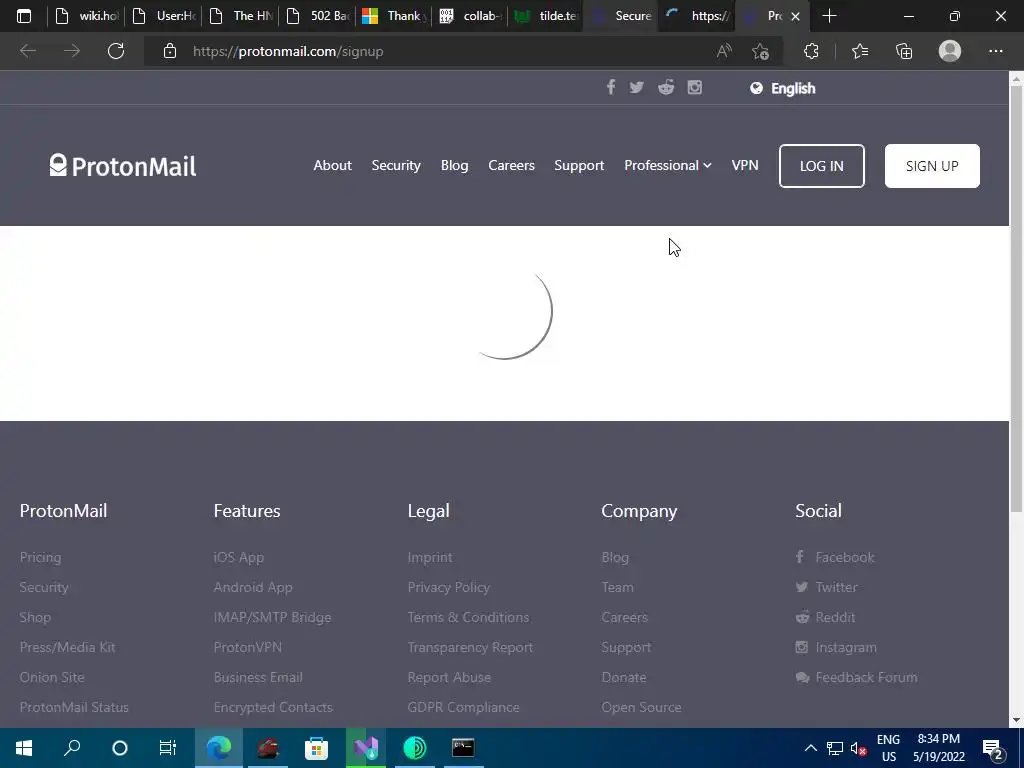The image size is (1024, 768).
Task: Open Donate footer link
Action: coord(624,677)
